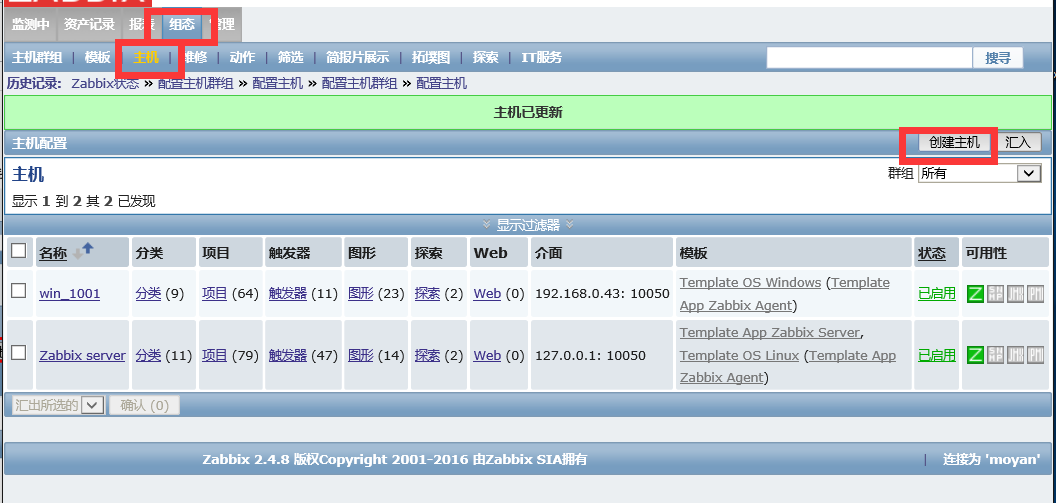
Task: Go to 动作 submenu
Action: tap(242, 58)
